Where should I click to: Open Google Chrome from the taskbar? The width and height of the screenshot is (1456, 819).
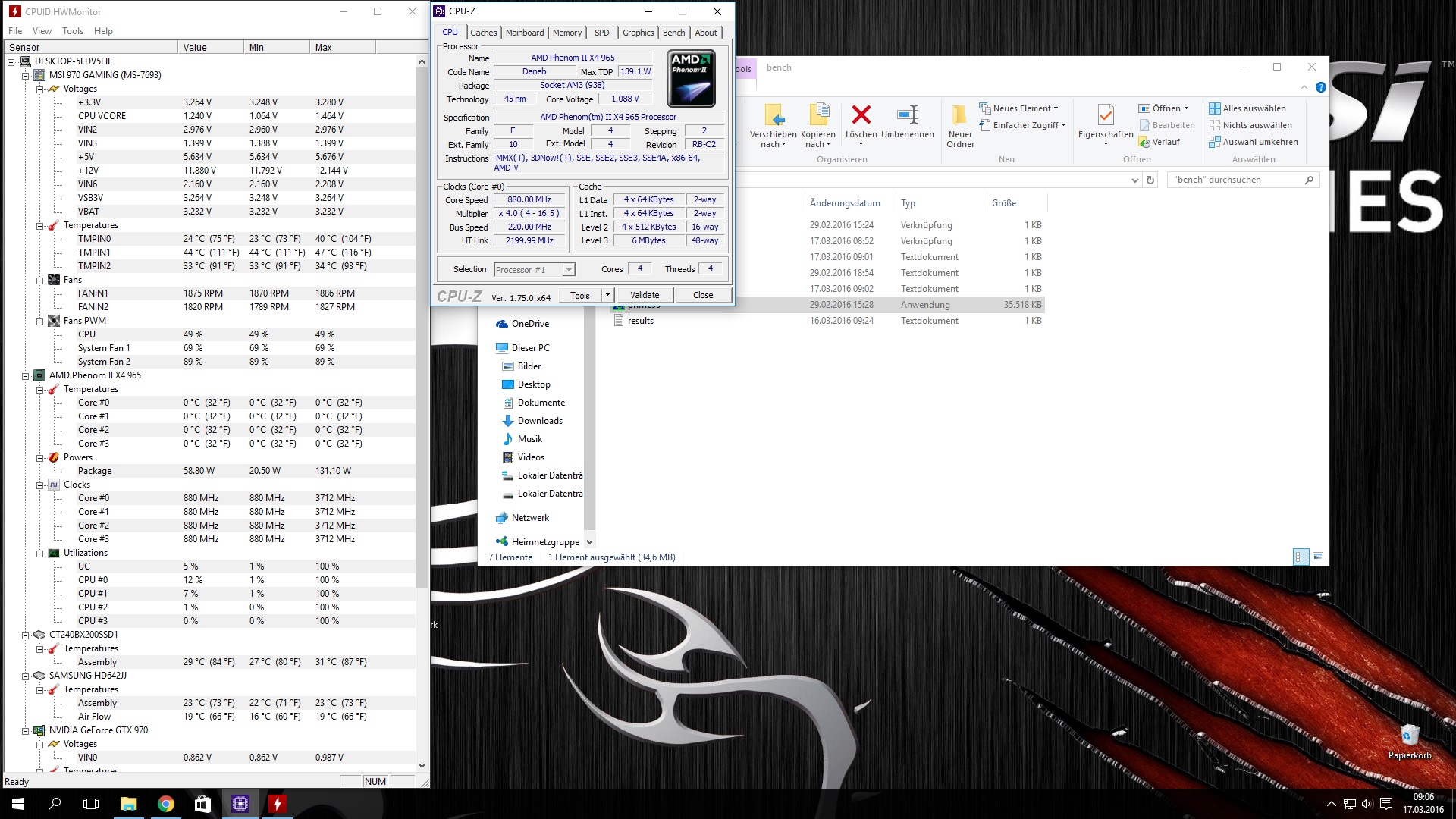point(165,804)
